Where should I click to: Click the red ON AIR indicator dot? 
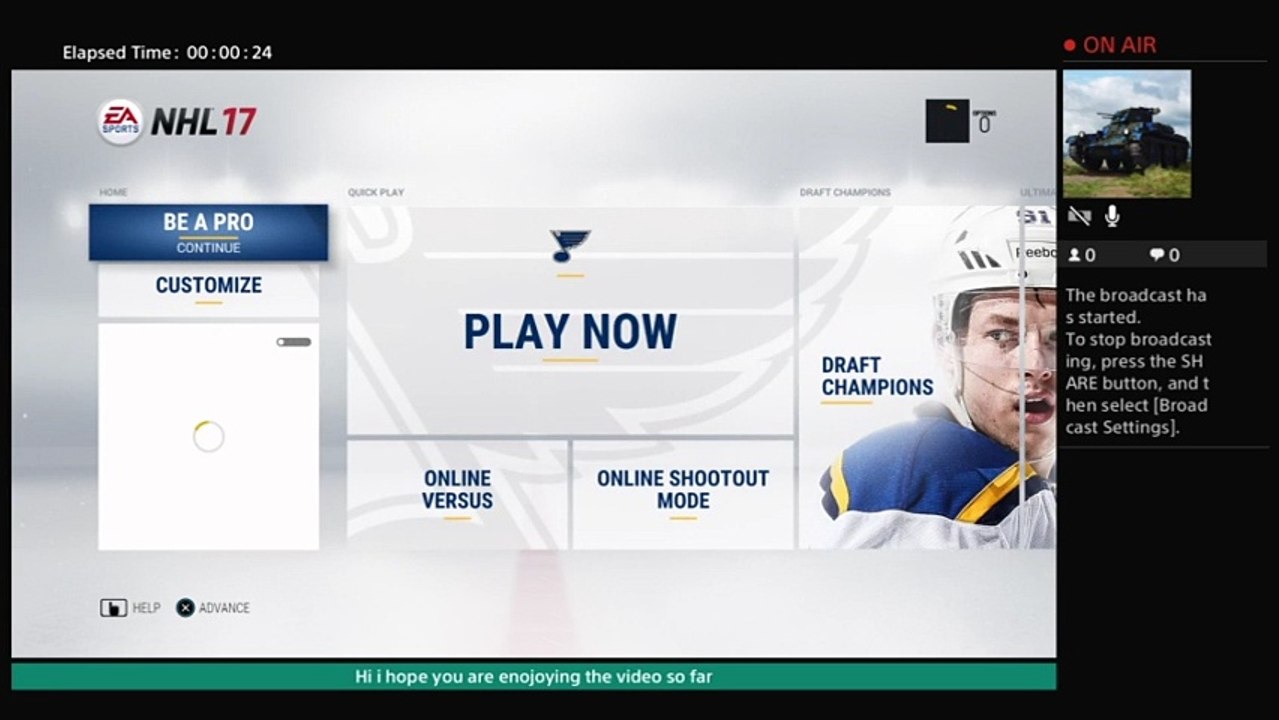(1069, 45)
